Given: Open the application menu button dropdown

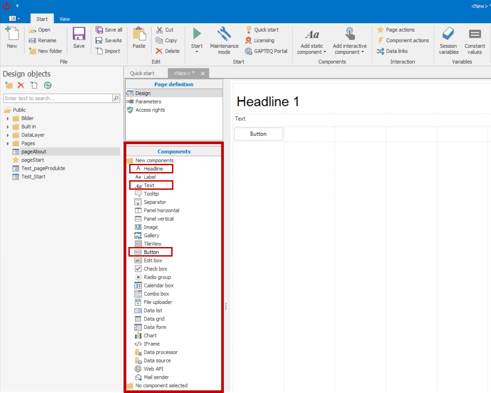Looking at the screenshot, I should [14, 18].
